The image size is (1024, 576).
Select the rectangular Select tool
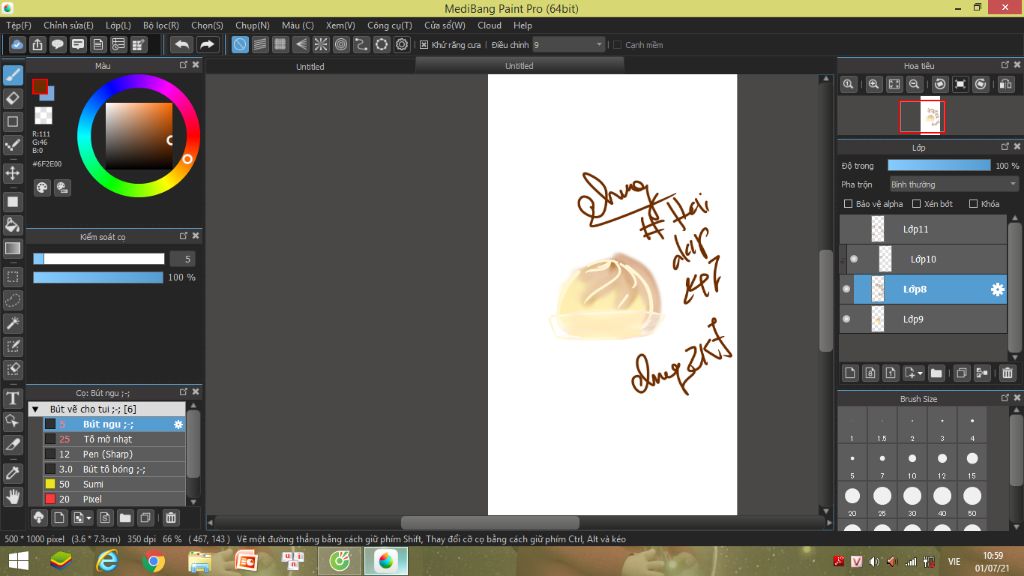pos(12,277)
